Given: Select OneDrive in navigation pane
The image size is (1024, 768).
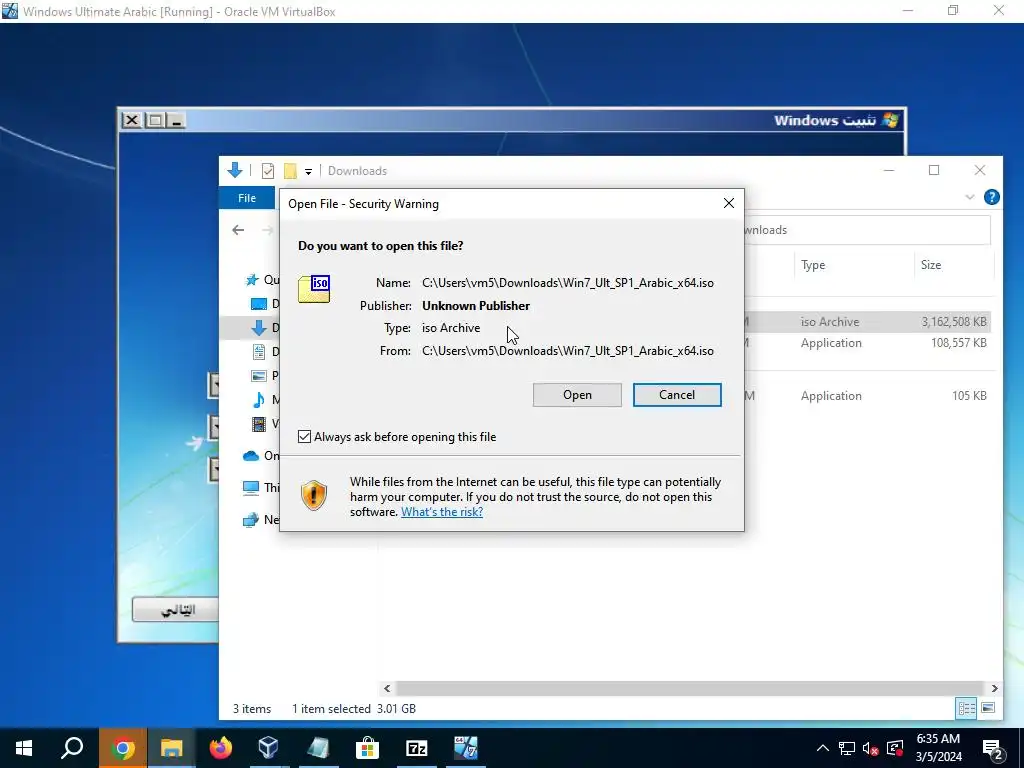Looking at the screenshot, I should [260, 456].
